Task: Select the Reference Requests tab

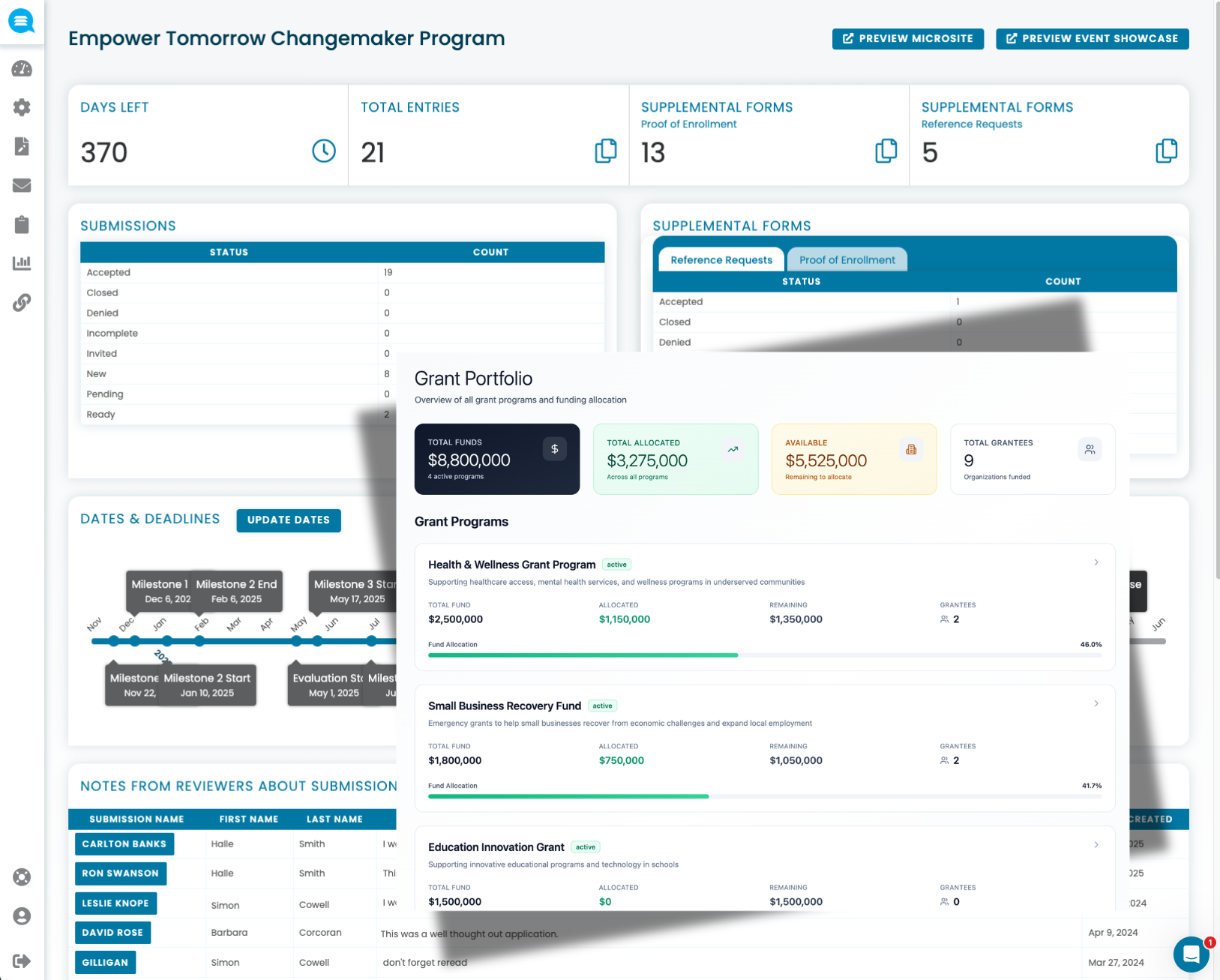Action: tap(721, 259)
